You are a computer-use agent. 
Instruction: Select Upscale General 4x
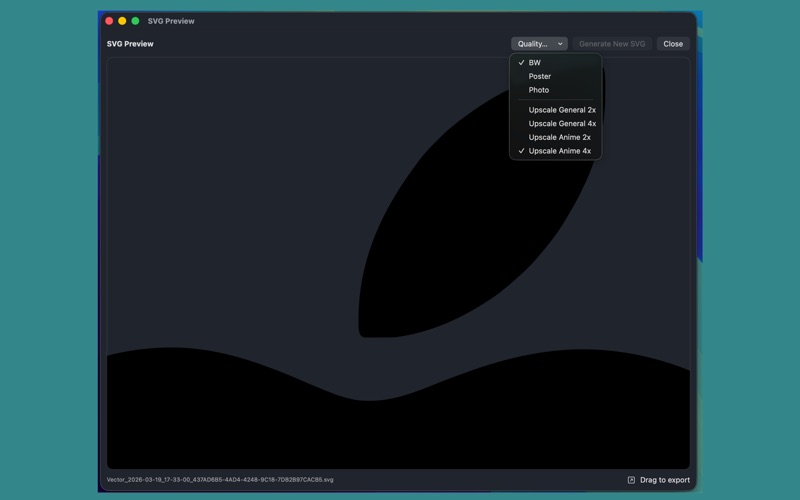coord(555,124)
